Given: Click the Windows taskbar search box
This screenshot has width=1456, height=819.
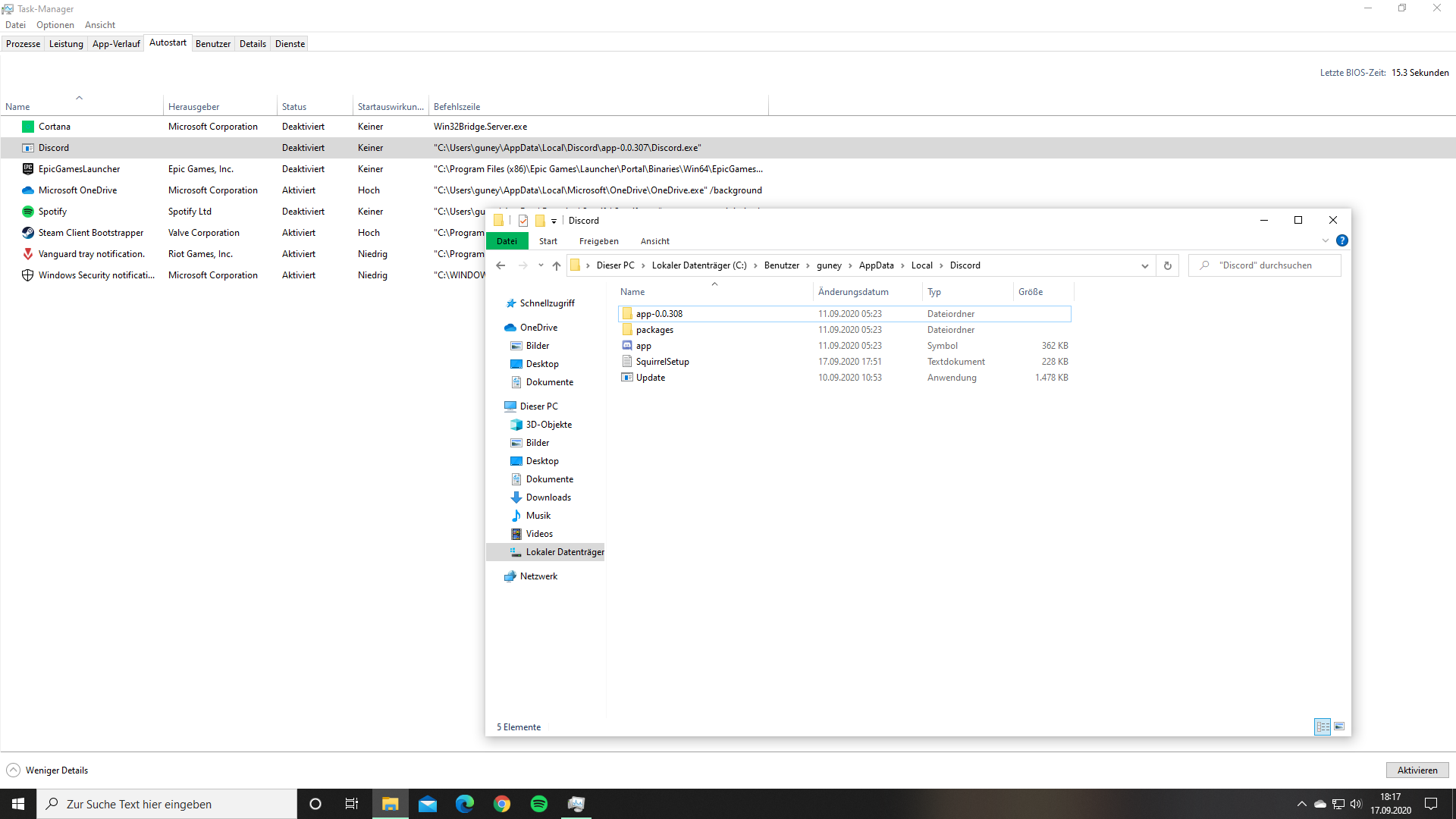Looking at the screenshot, I should [167, 804].
